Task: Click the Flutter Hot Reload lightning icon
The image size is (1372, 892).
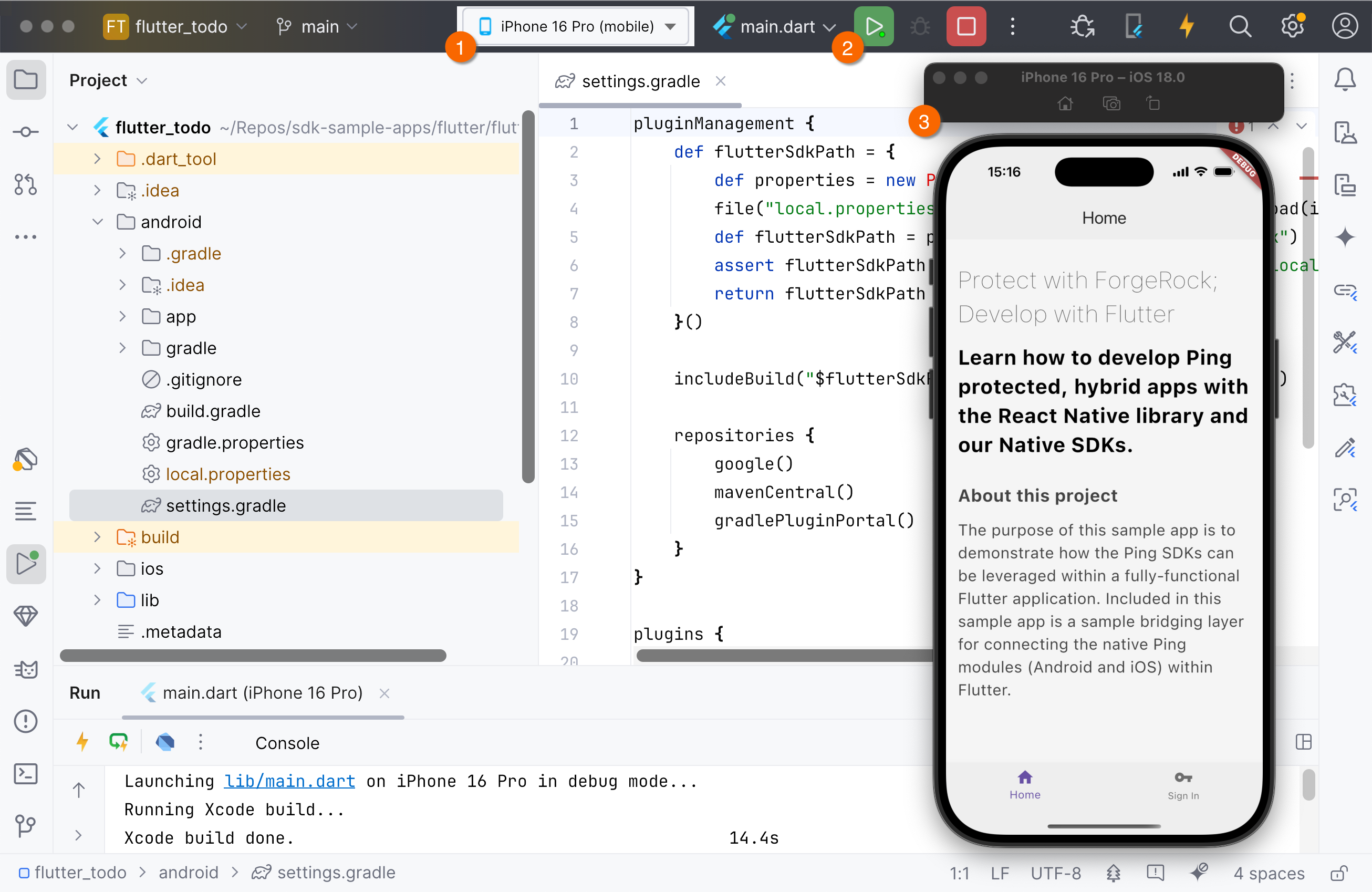Action: click(x=1186, y=26)
